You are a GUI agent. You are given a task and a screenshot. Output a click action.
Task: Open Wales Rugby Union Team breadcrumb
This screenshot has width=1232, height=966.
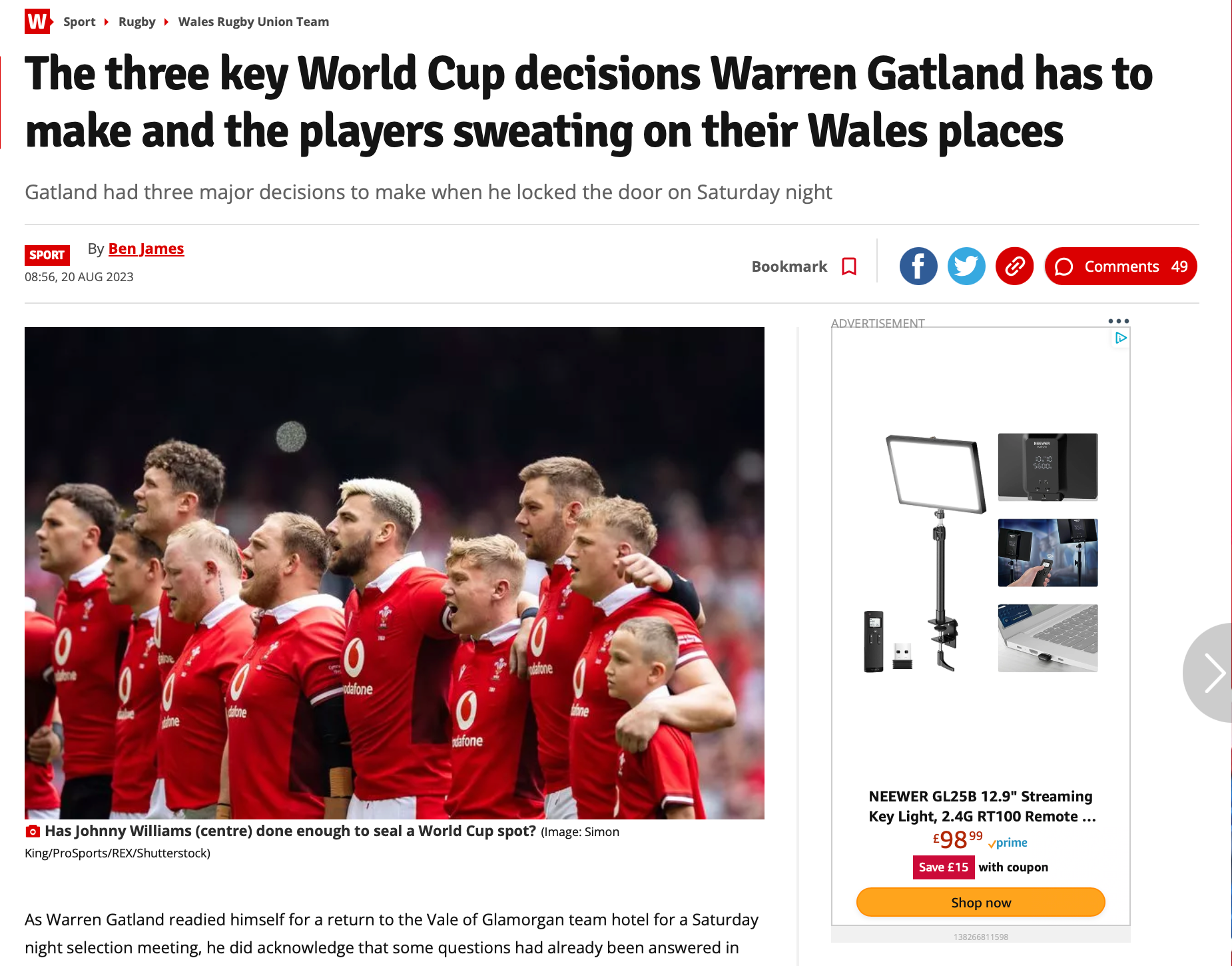point(254,21)
